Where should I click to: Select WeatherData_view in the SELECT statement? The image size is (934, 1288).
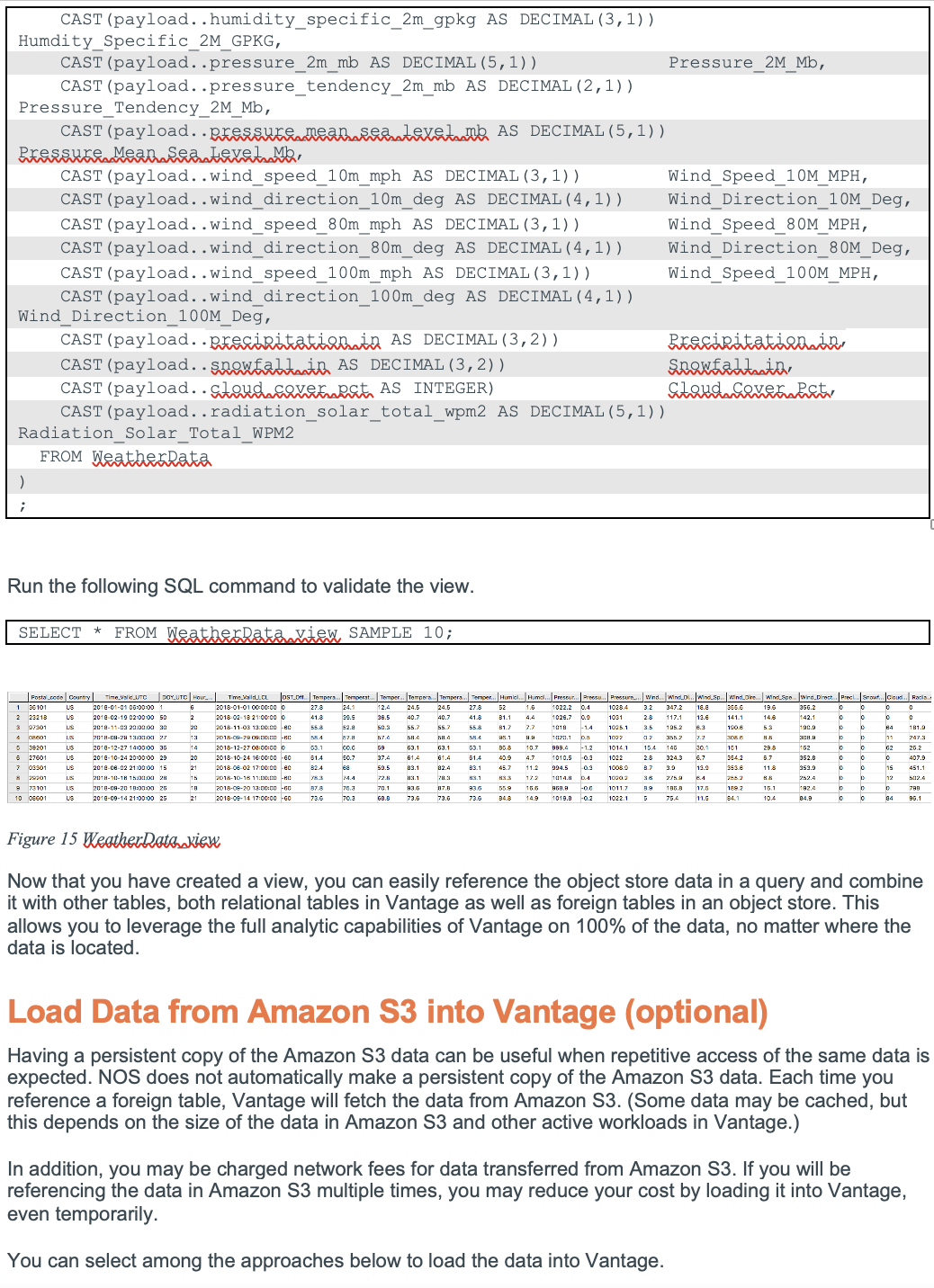[252, 632]
